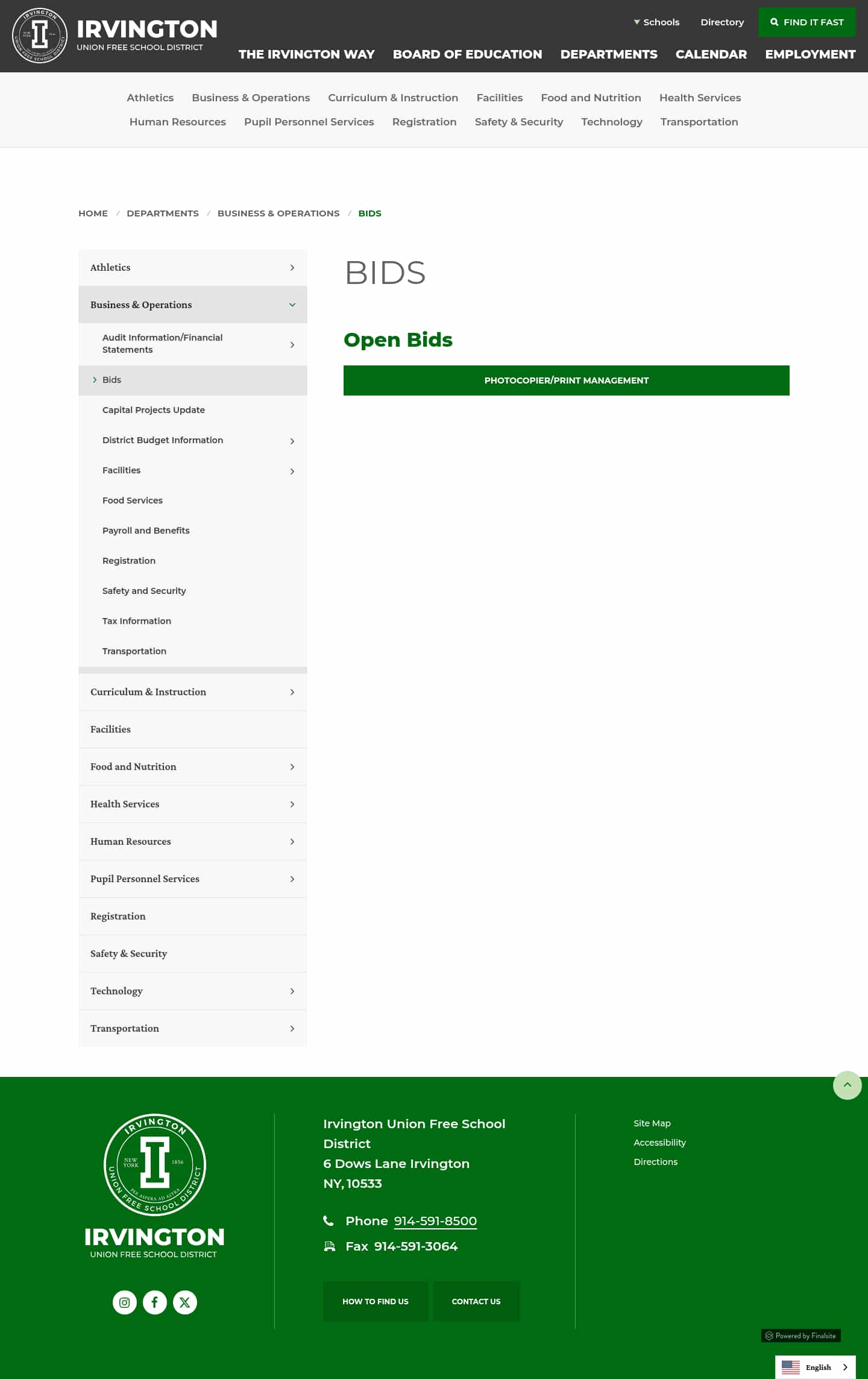Open Pupil Personnel Services in top subnav
The image size is (868, 1379).
point(309,122)
